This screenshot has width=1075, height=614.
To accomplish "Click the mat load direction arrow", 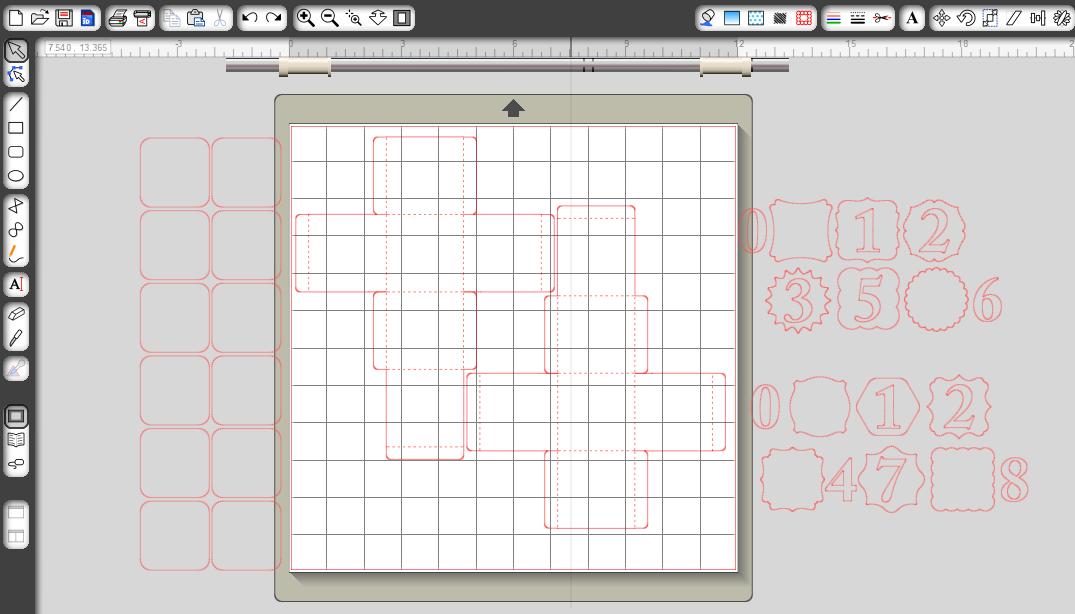I will (x=514, y=108).
